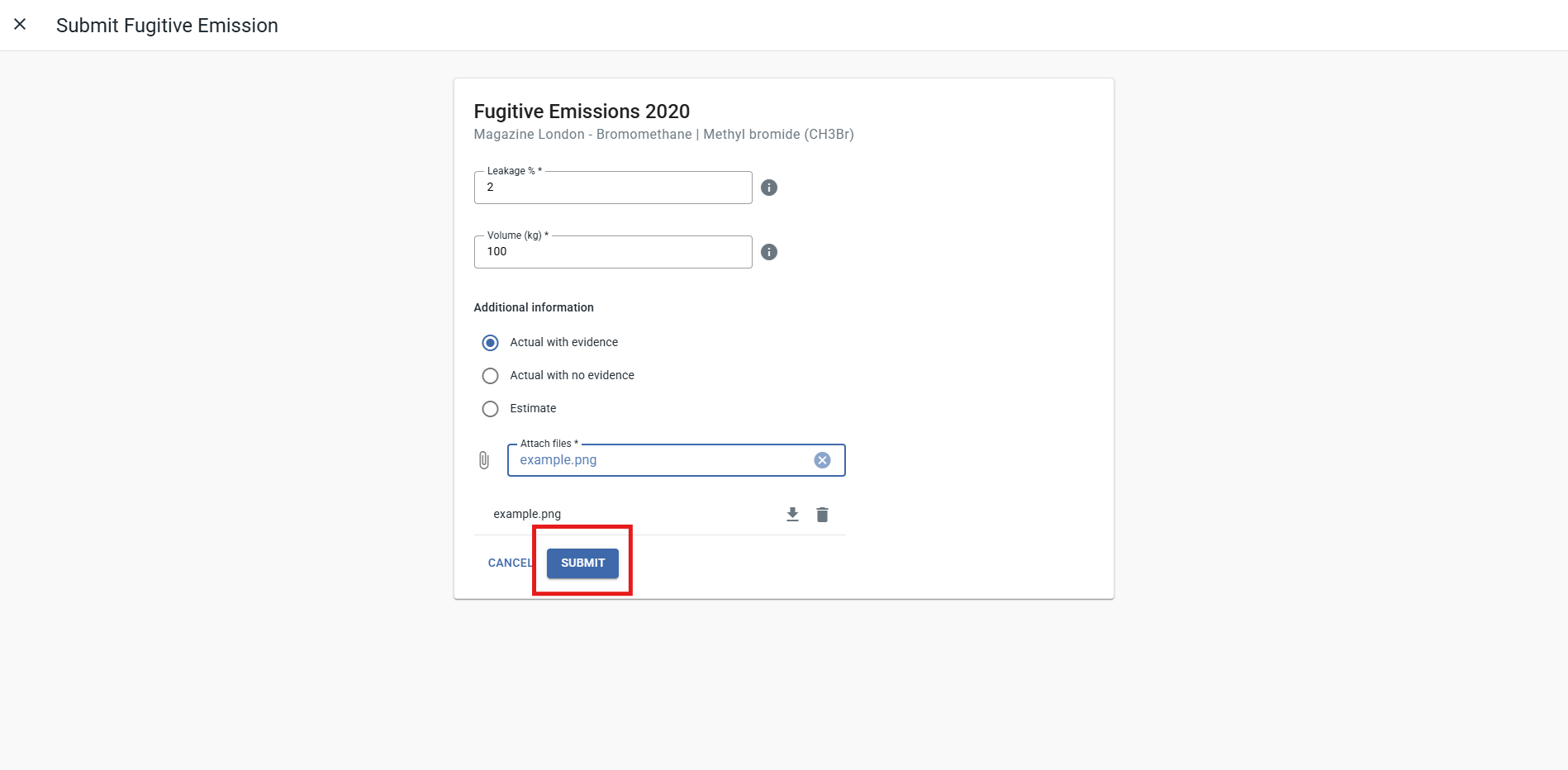Click the paperclip attach icon
The height and width of the screenshot is (770, 1568).
click(484, 460)
